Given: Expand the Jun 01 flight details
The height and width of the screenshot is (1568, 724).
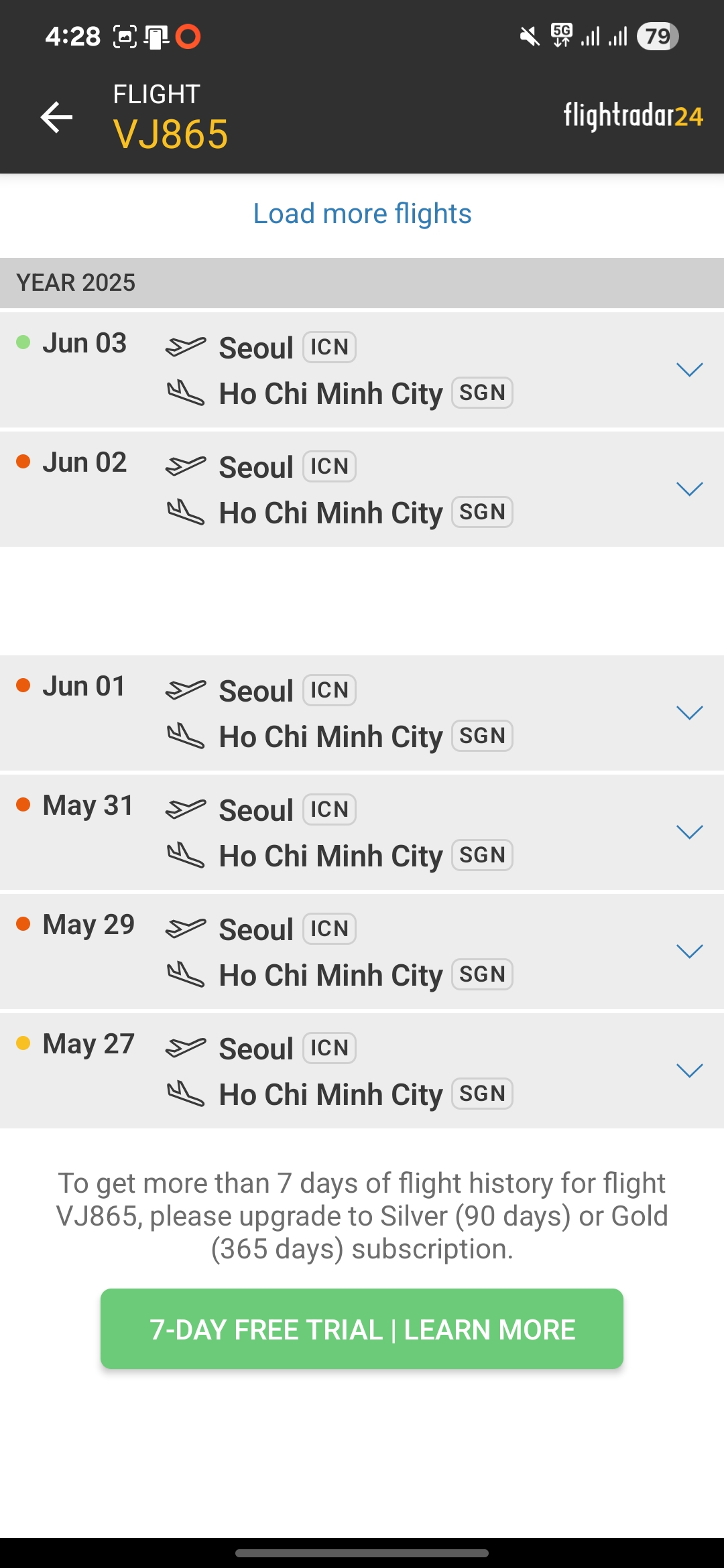Looking at the screenshot, I should tap(689, 712).
